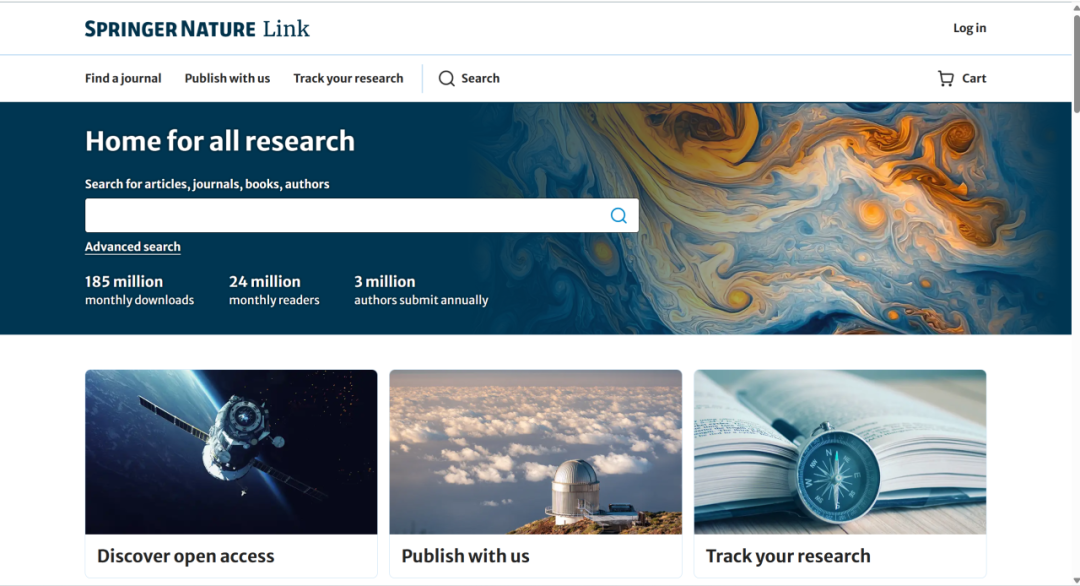Open the Log in link
This screenshot has width=1080, height=586.
(x=970, y=28)
